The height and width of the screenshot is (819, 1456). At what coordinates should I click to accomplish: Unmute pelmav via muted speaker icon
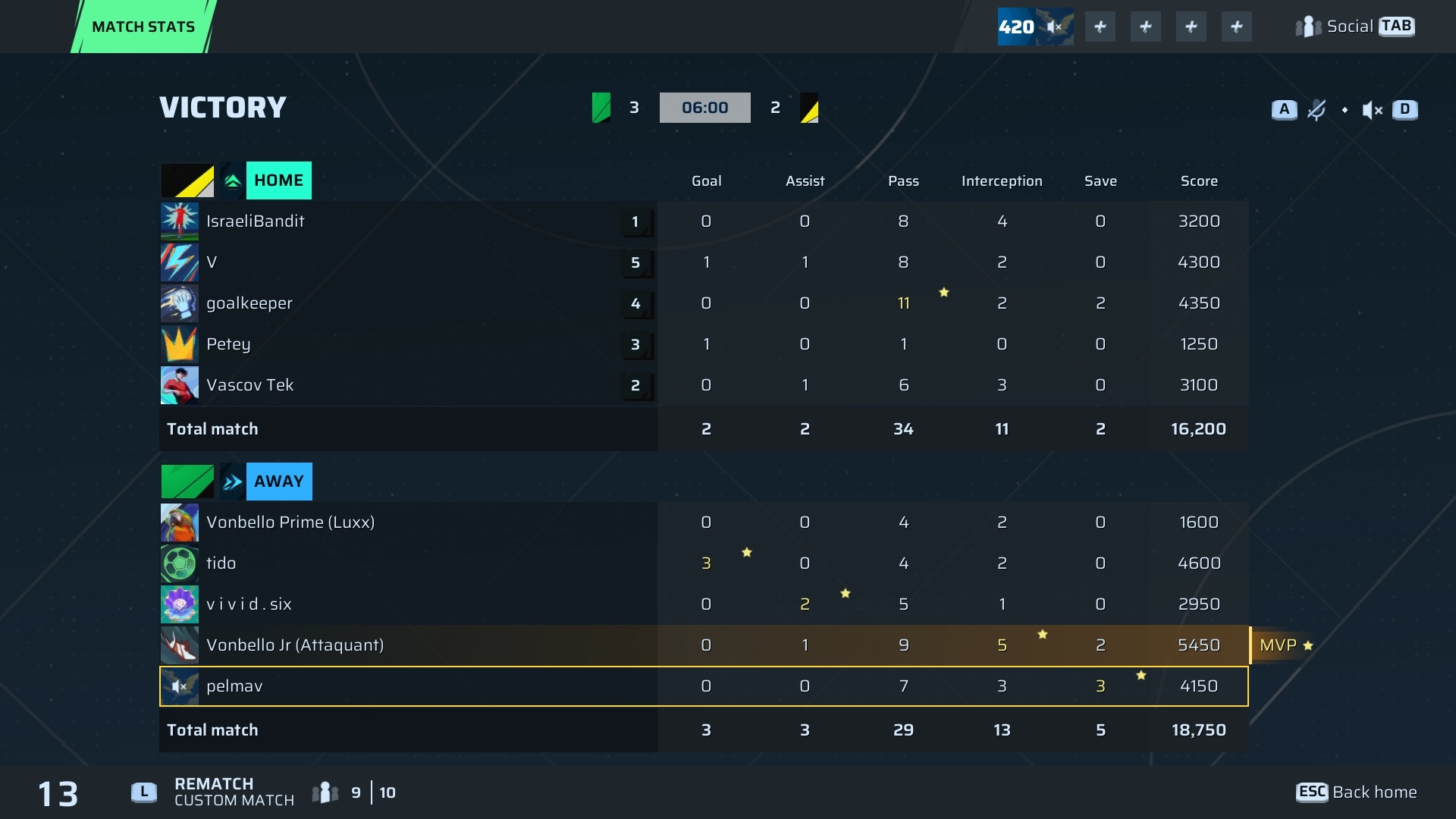pyautogui.click(x=180, y=686)
